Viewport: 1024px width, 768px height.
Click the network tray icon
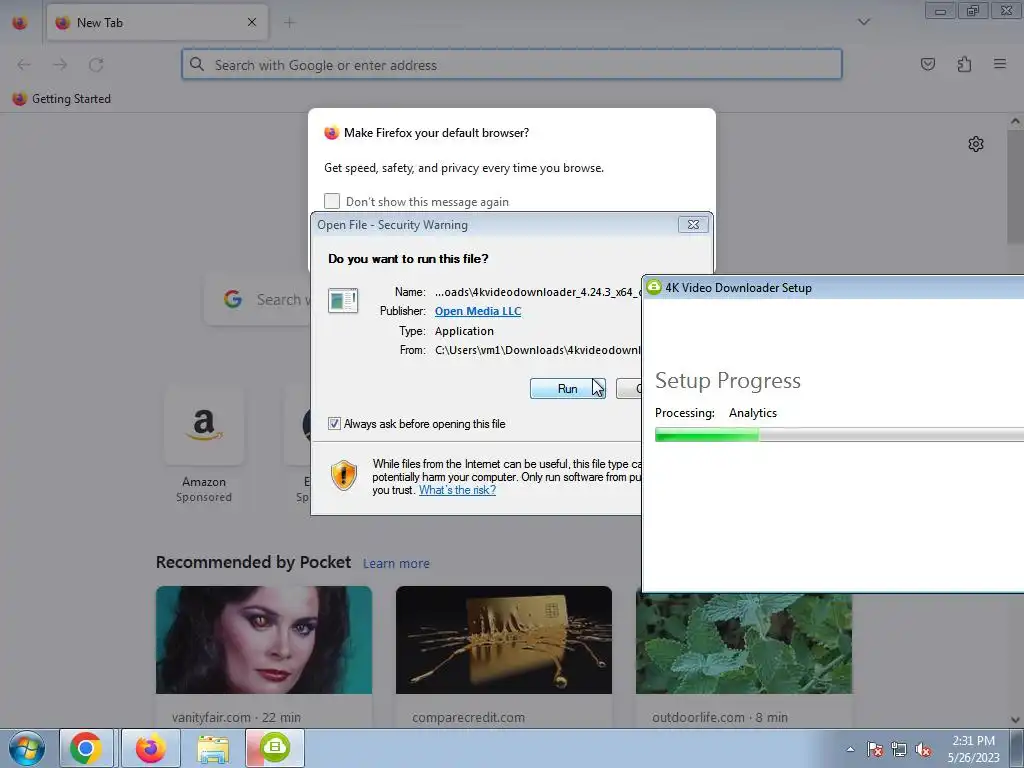coord(899,749)
